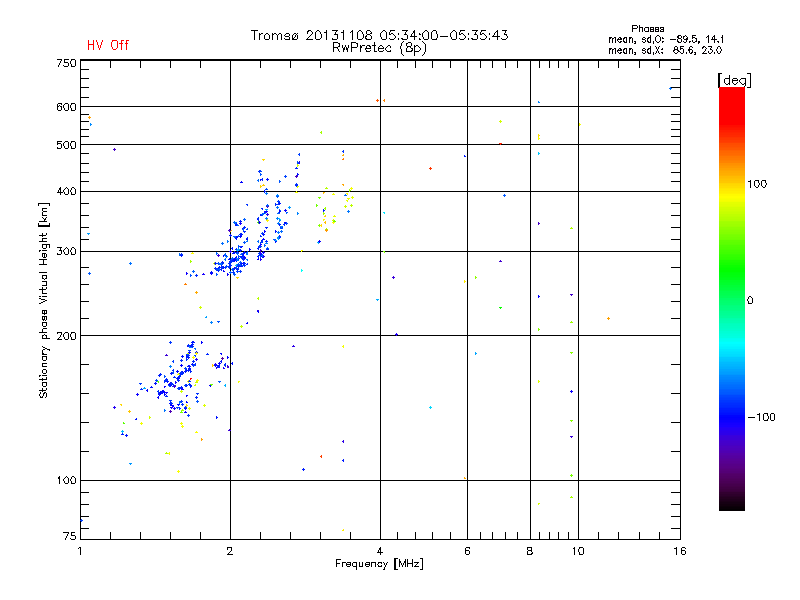Click the x-axis tick label "8"
The width and height of the screenshot is (800, 600).
pyautogui.click(x=530, y=551)
